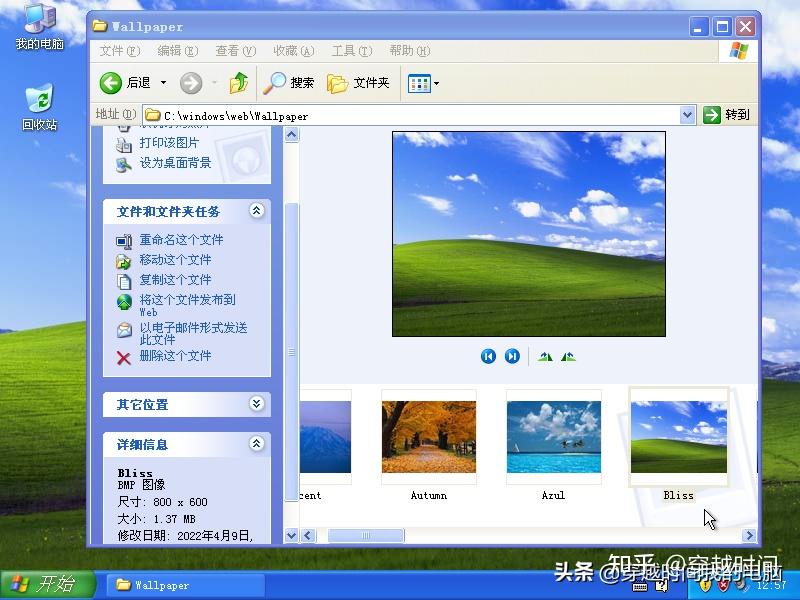
Task: Open the 收藏(A) menu
Action: click(x=293, y=51)
